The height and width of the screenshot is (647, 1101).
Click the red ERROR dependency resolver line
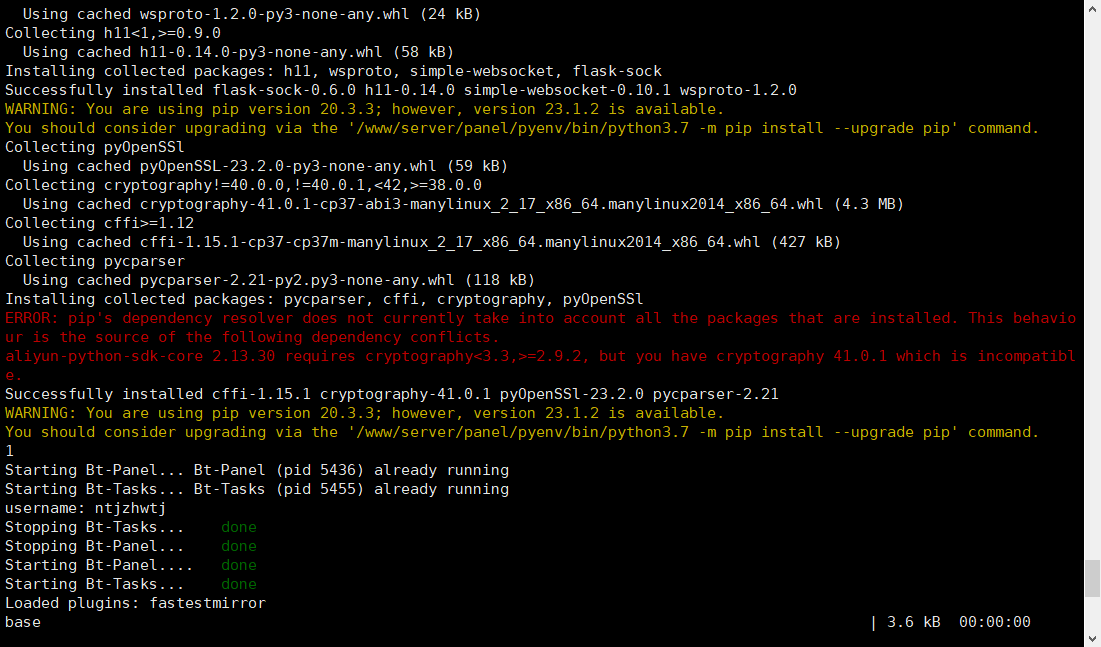pyautogui.click(x=540, y=318)
